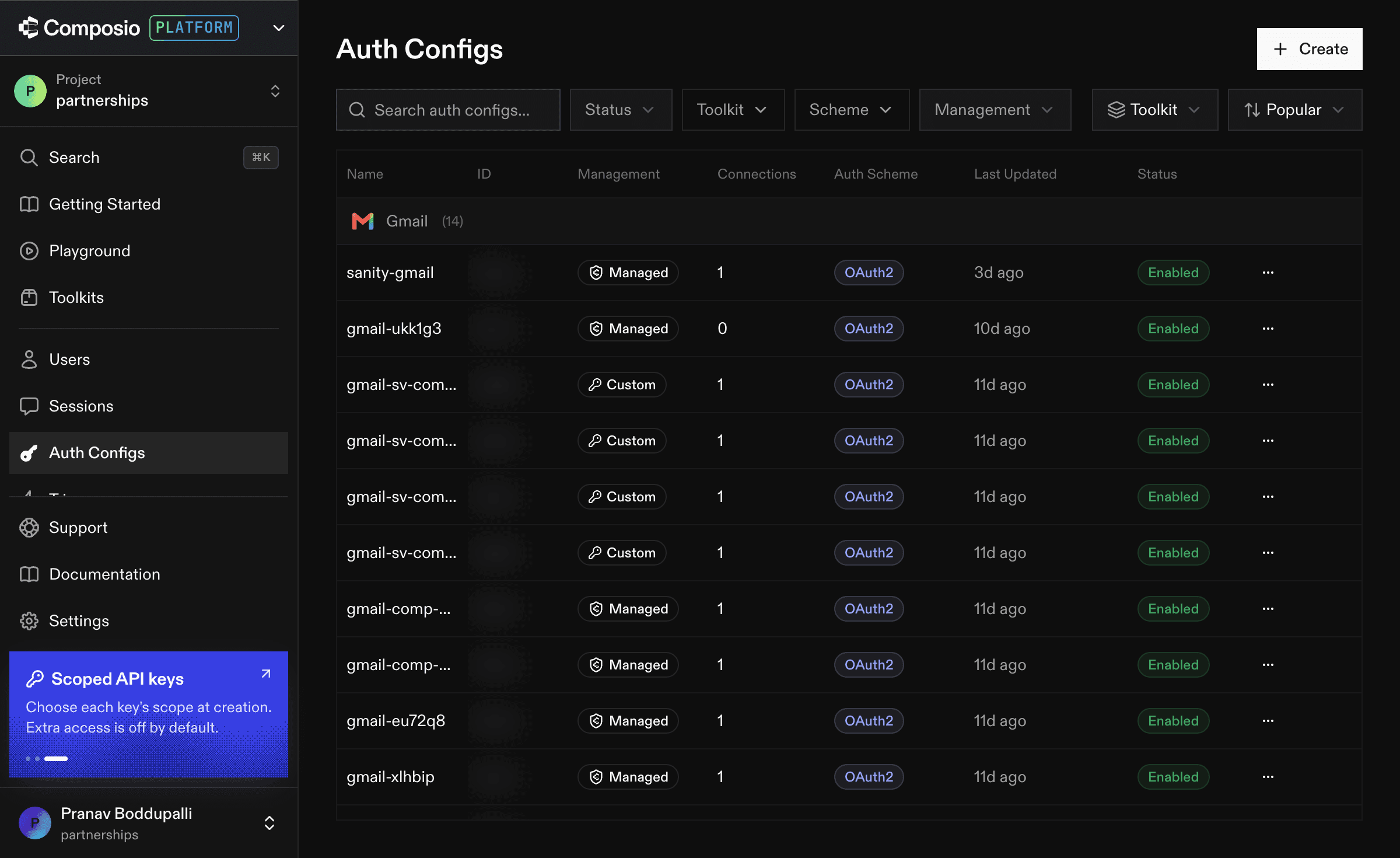Viewport: 1400px width, 858px height.
Task: Click the green P project avatar
Action: click(x=30, y=91)
